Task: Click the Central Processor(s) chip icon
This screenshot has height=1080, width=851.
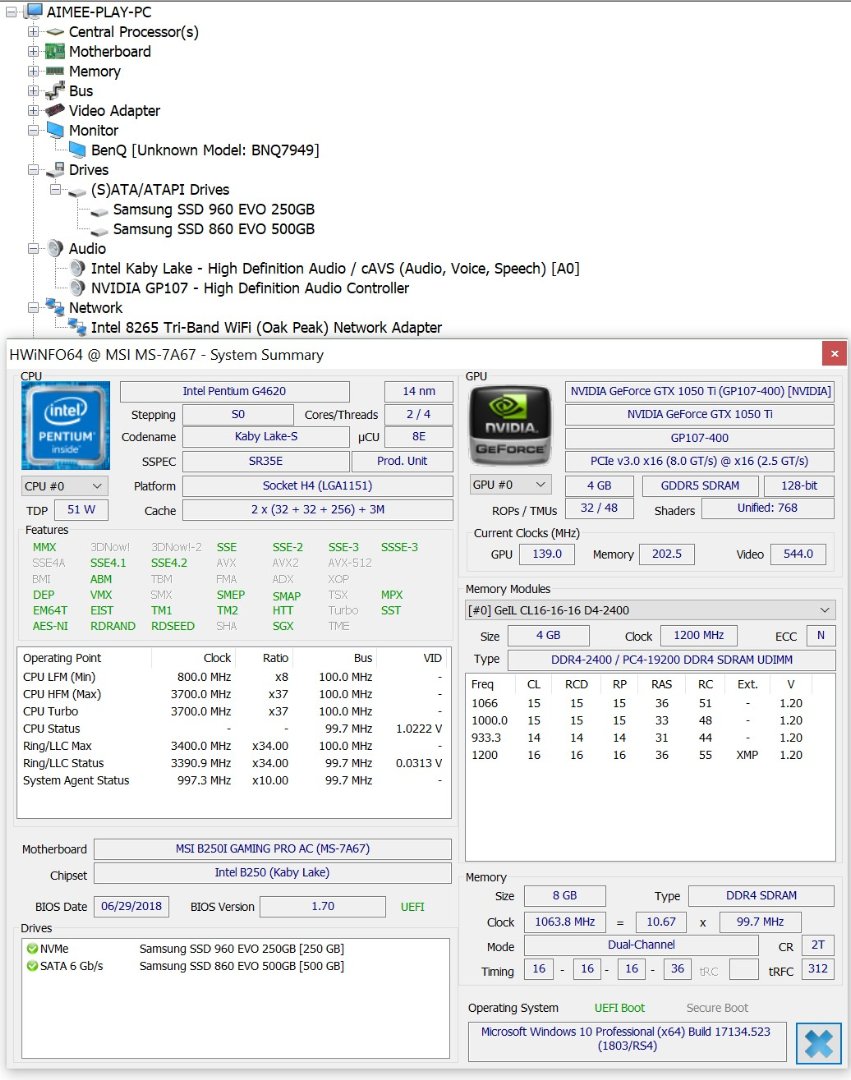Action: click(55, 32)
